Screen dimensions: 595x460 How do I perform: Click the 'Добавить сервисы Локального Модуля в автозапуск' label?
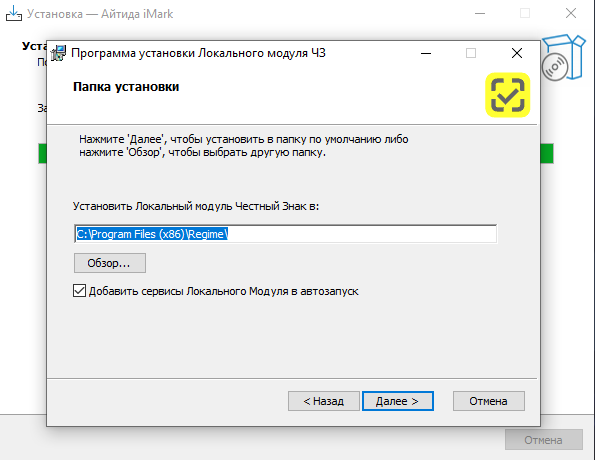coord(224,291)
